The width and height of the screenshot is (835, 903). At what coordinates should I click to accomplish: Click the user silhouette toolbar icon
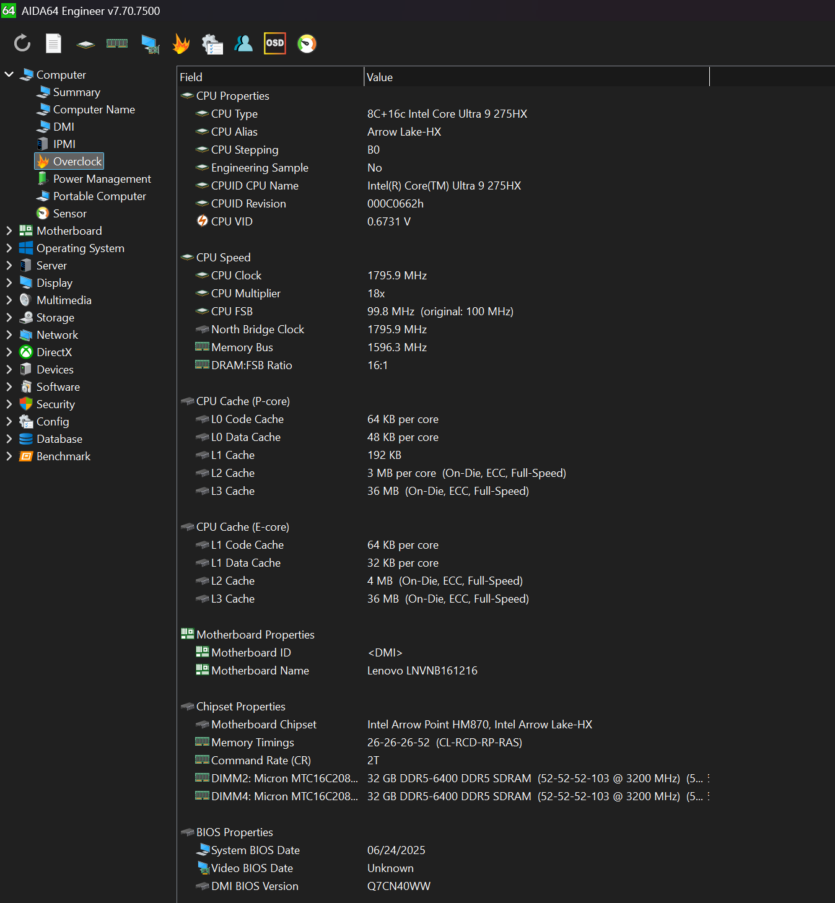click(244, 43)
